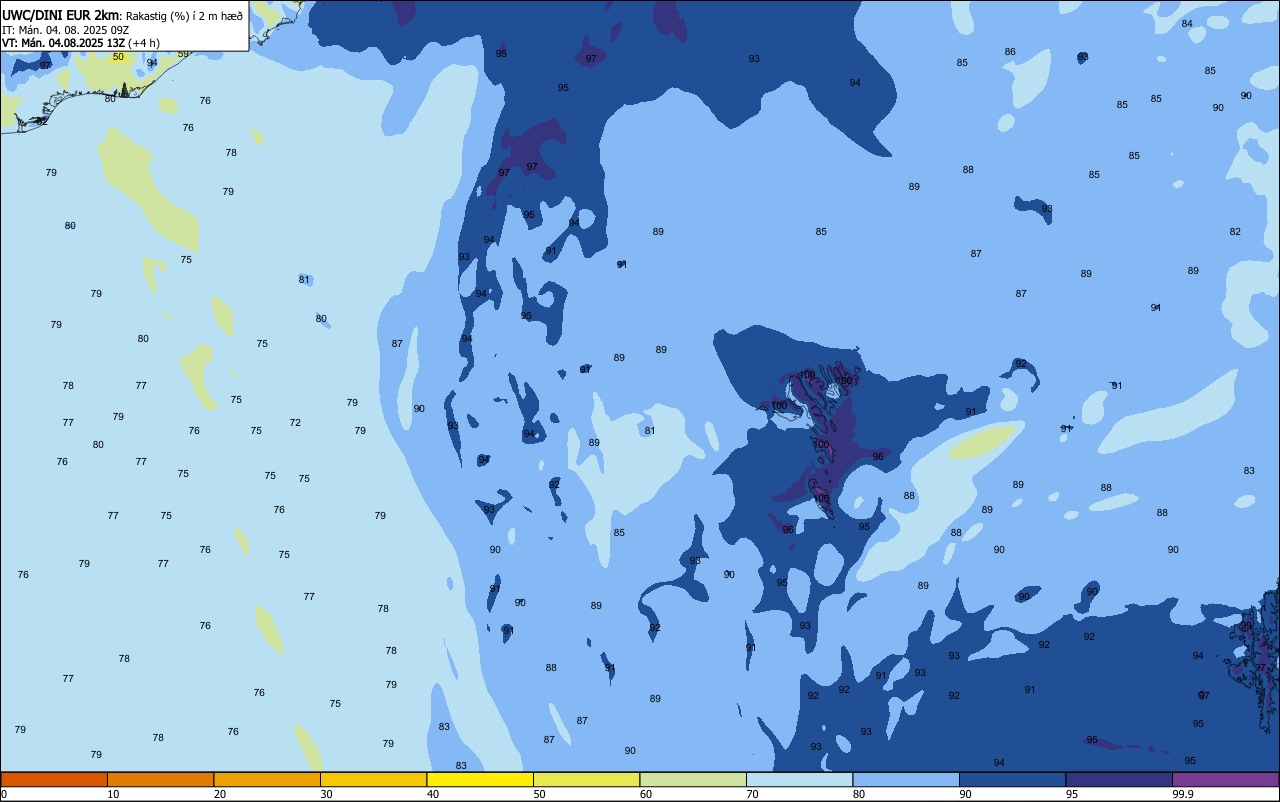Click the 80–90 medium blue legend band
Image resolution: width=1280 pixels, height=802 pixels.
[x=906, y=779]
